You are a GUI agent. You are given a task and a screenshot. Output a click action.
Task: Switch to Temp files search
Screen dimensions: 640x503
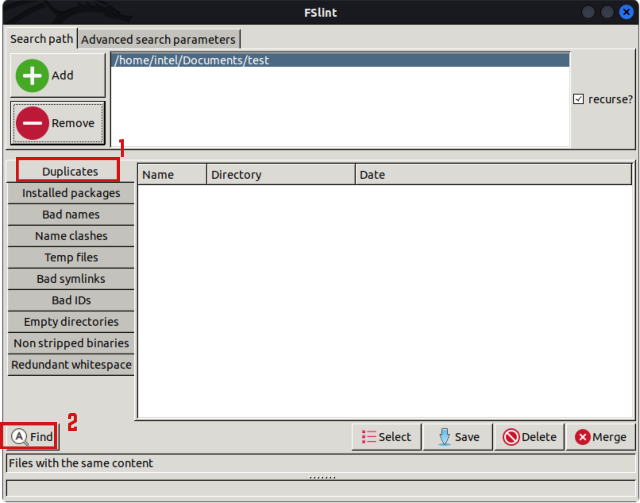(70, 257)
